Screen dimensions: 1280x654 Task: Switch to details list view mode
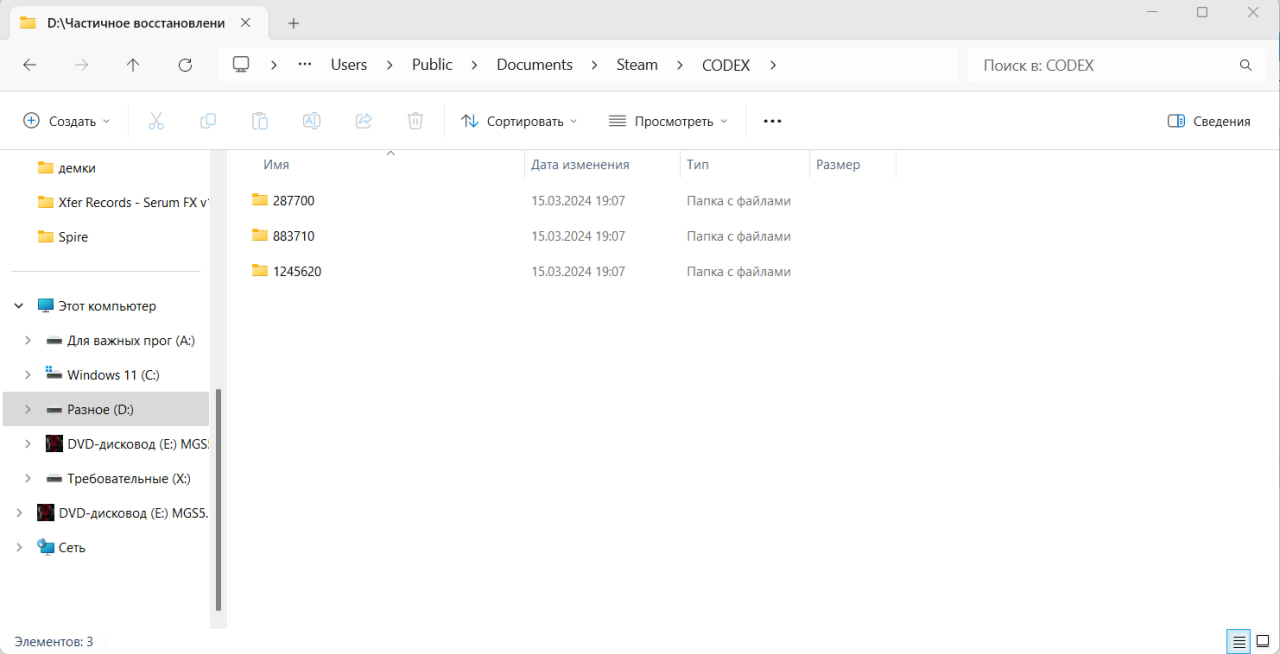tap(1239, 641)
